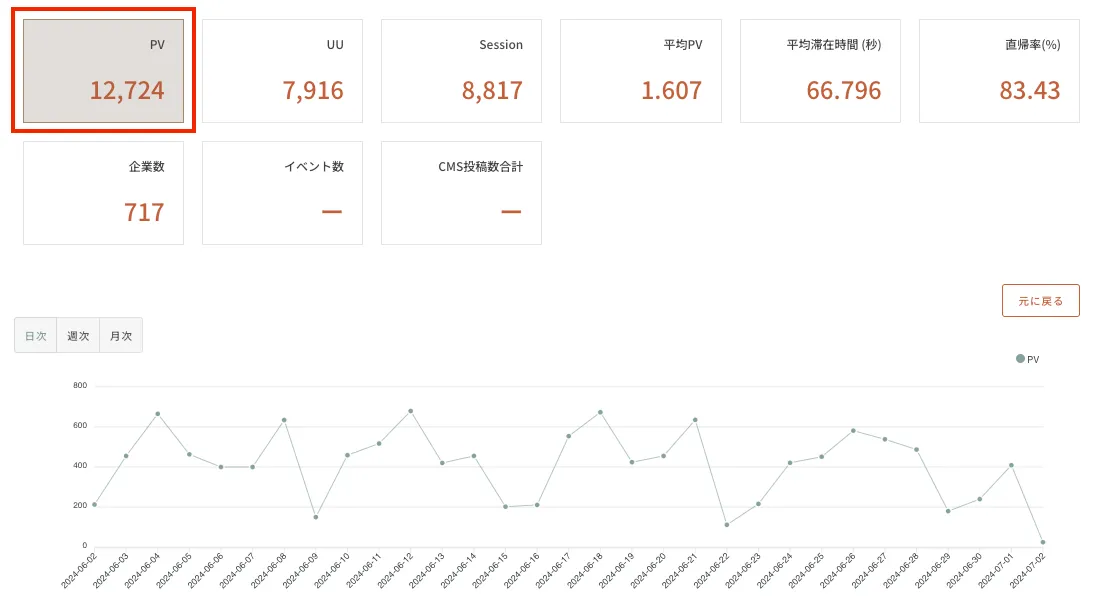Select the 企業数 card

coord(103,193)
